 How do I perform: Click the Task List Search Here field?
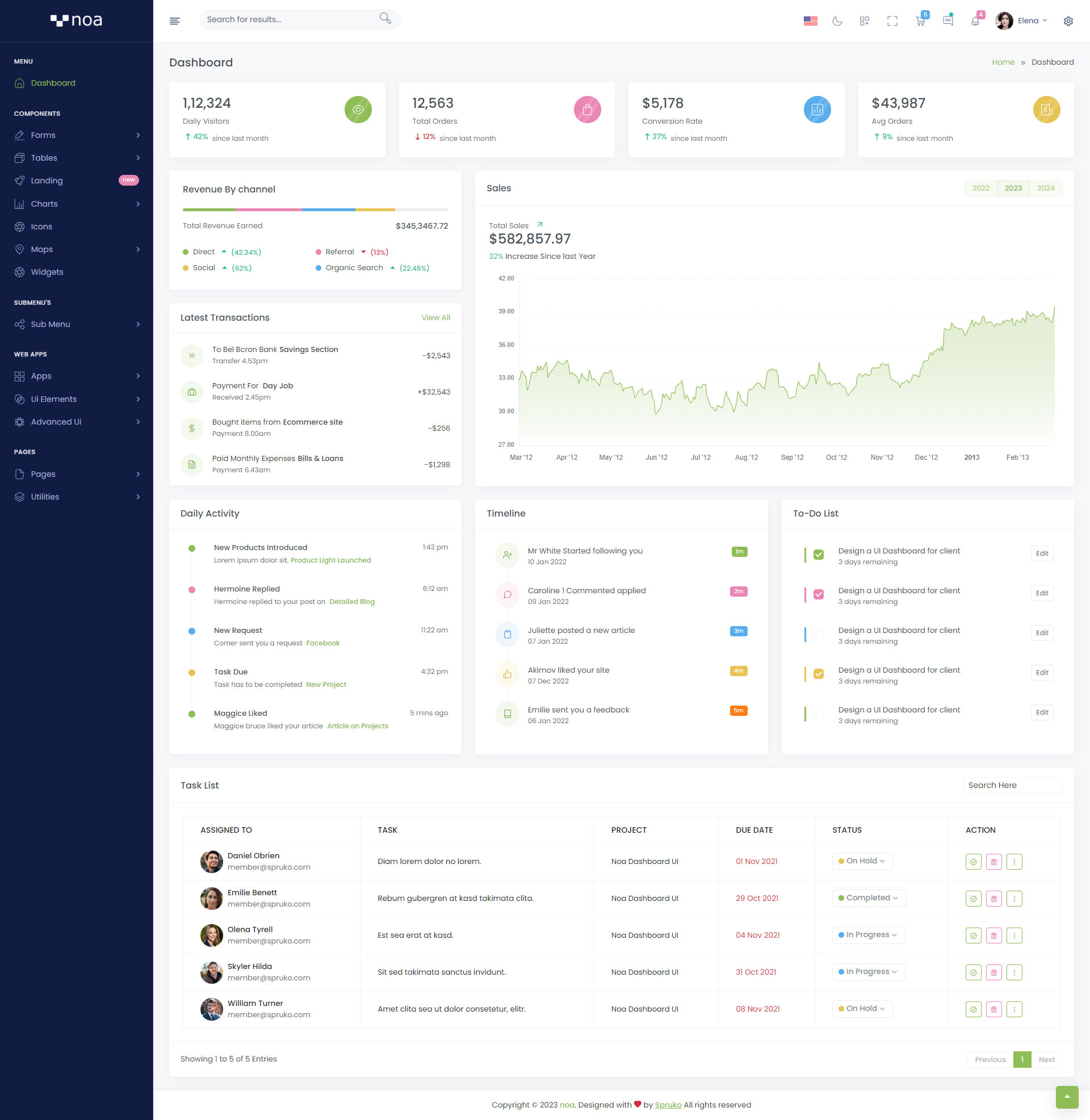[1012, 785]
